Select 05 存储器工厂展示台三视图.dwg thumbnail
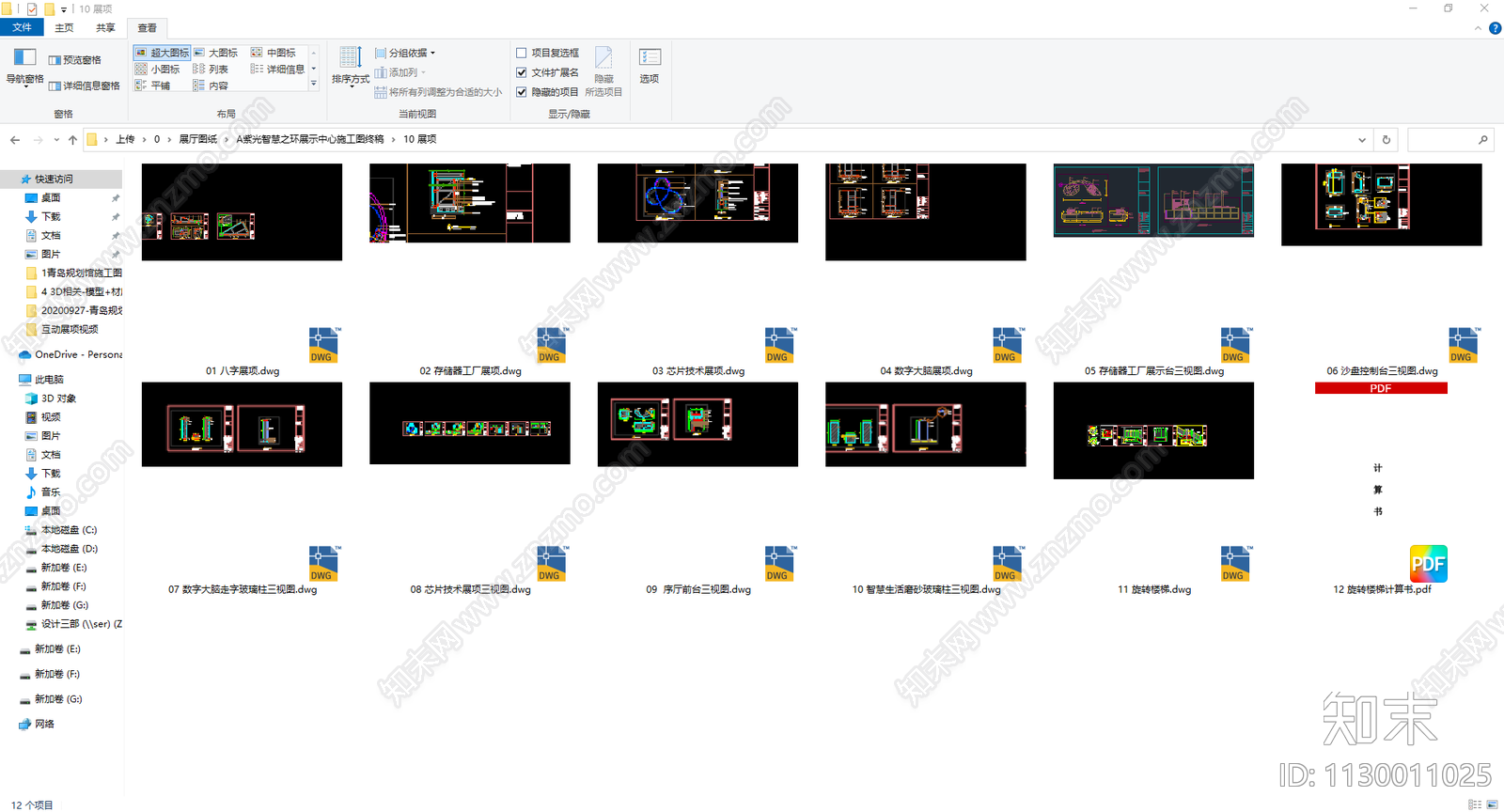 [x=1153, y=200]
